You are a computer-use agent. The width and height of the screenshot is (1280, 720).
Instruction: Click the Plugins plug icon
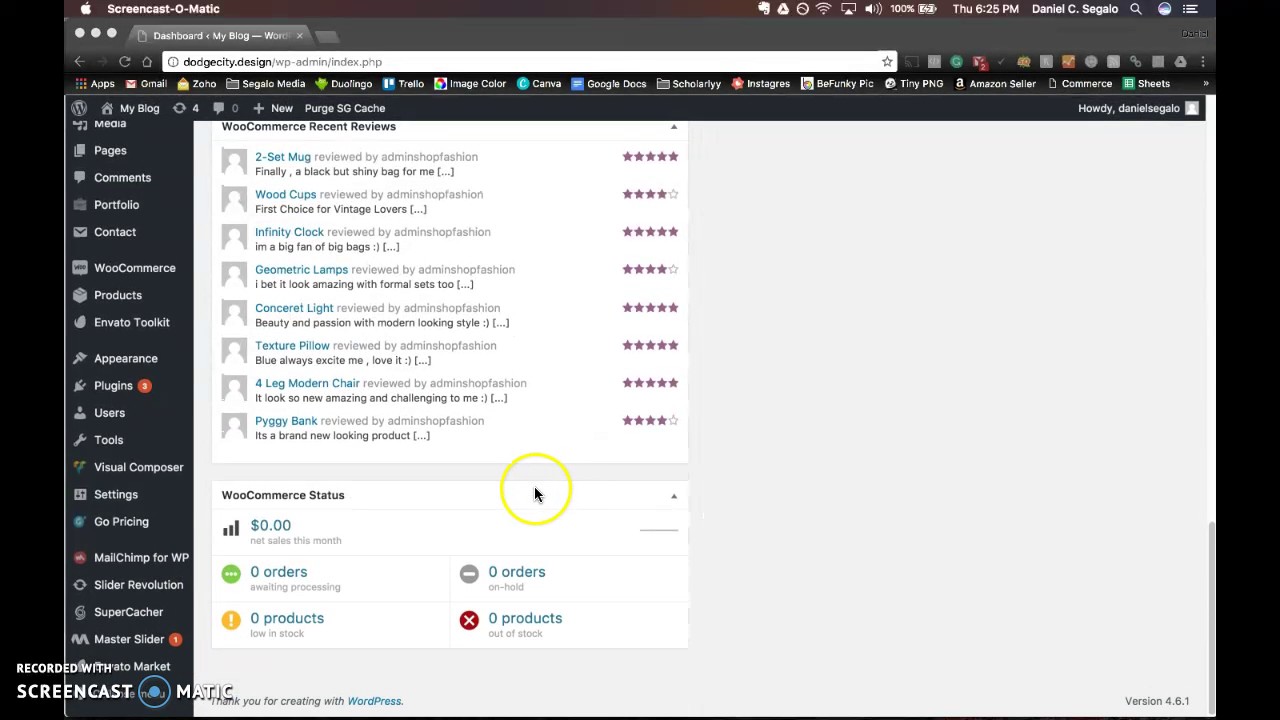(80, 385)
